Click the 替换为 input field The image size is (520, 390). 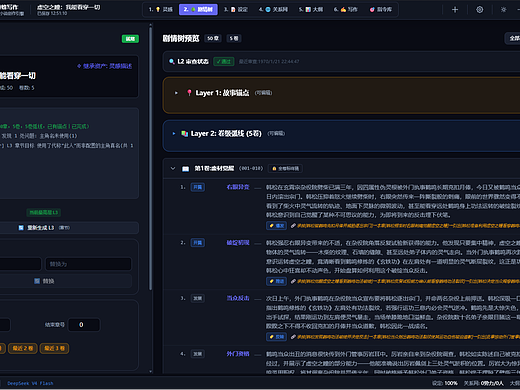pos(88,264)
